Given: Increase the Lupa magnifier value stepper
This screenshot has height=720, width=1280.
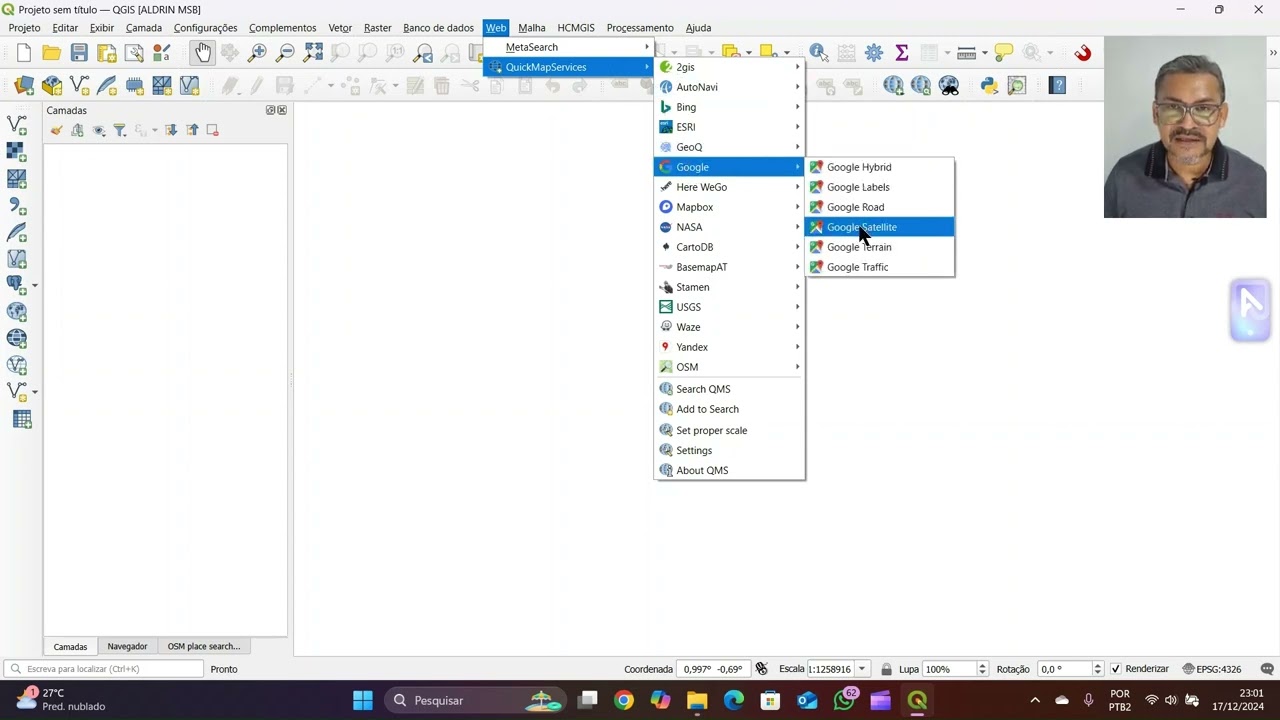Looking at the screenshot, I should point(982,665).
